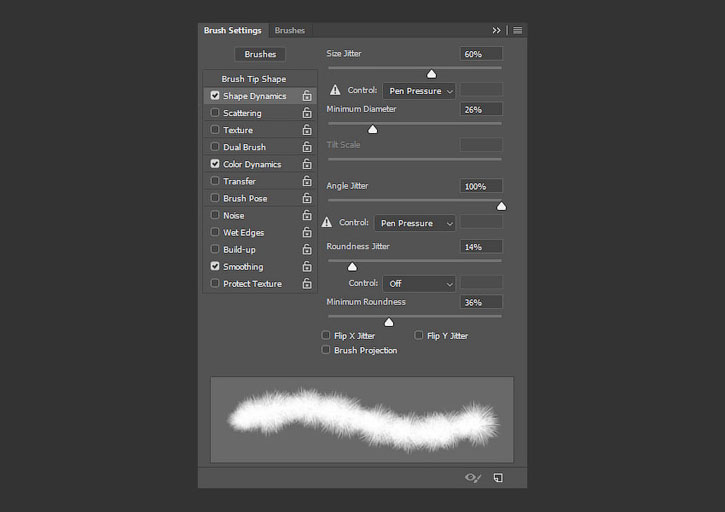This screenshot has height=512, width=725.
Task: Toggle the lock icon beside Brush Pose
Action: [307, 198]
